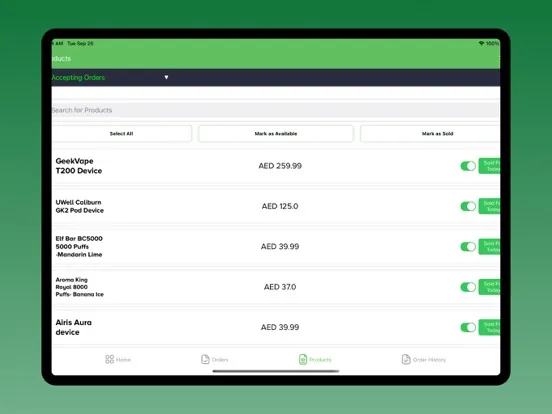
Task: Select the Airis Aura device name
Action: 74,327
